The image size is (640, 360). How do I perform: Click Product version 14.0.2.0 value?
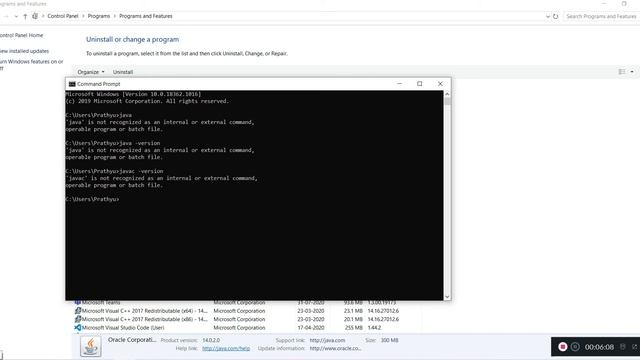pyautogui.click(x=211, y=340)
